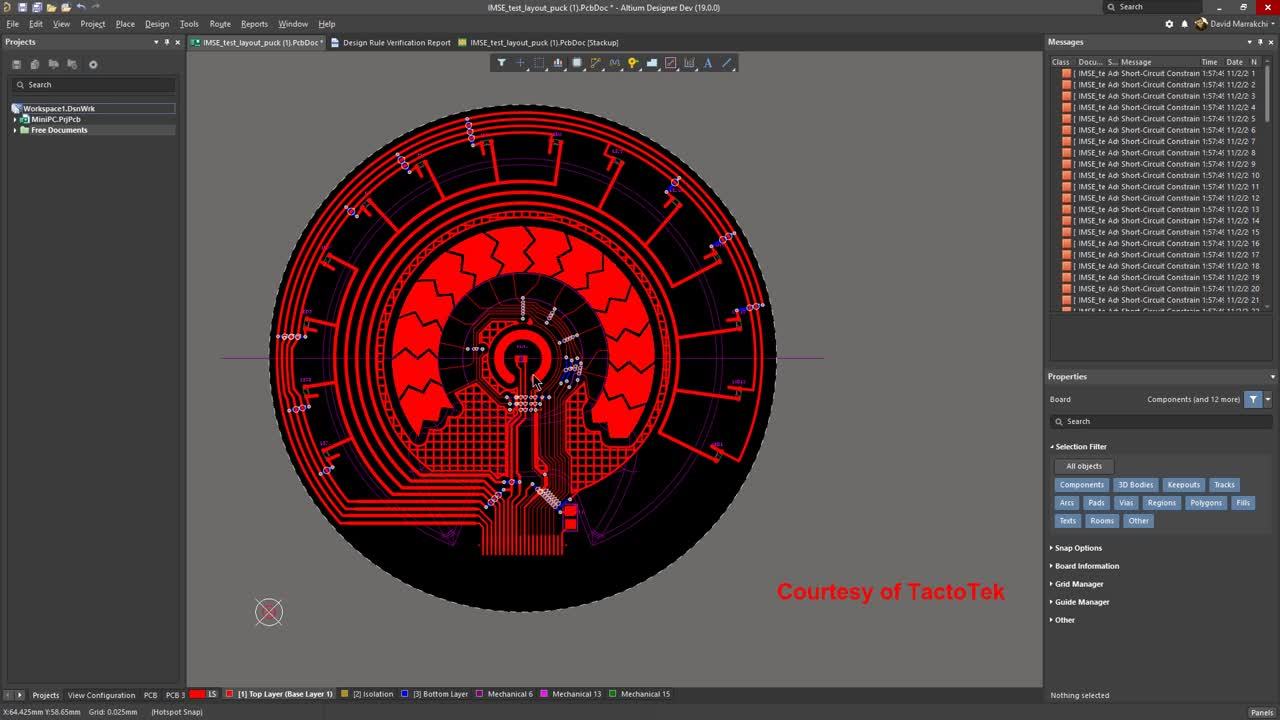Click the Redo arrow icon
This screenshot has height=720, width=1280.
[96, 7]
